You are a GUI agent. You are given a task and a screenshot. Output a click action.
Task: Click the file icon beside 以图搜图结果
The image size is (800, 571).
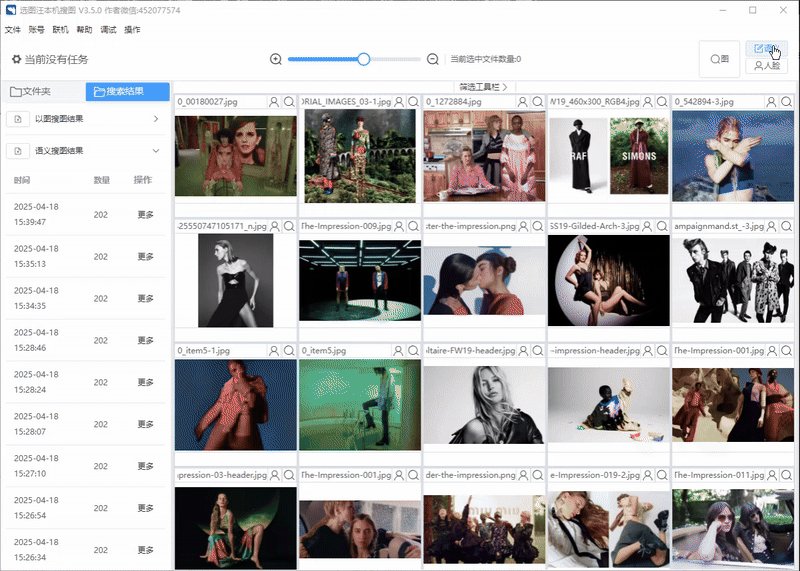(17, 119)
